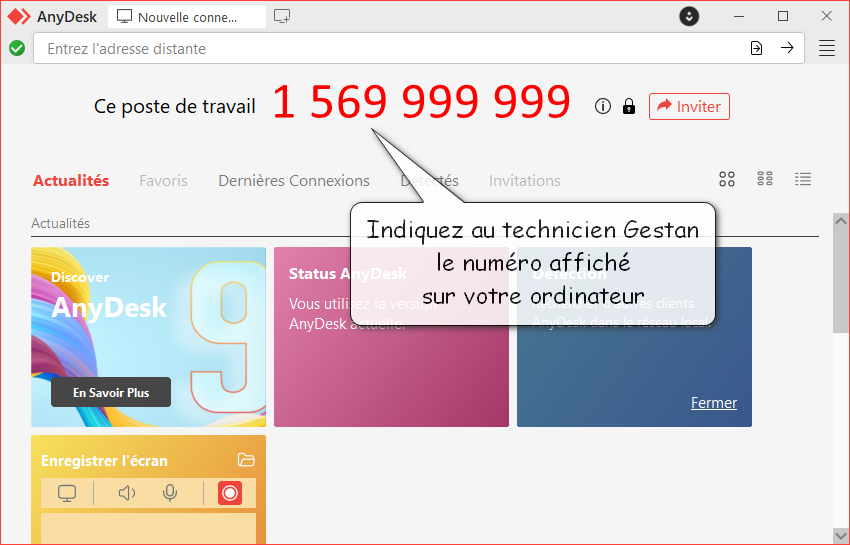Open the Invitations tab
The width and height of the screenshot is (850, 545).
pos(525,181)
